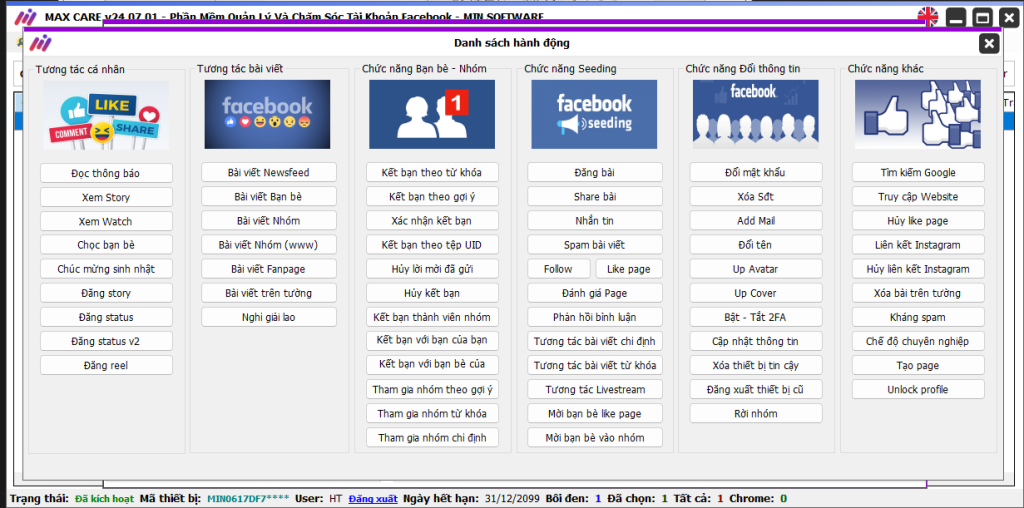Choose Tham gia nhóm từ khóa

(432, 413)
